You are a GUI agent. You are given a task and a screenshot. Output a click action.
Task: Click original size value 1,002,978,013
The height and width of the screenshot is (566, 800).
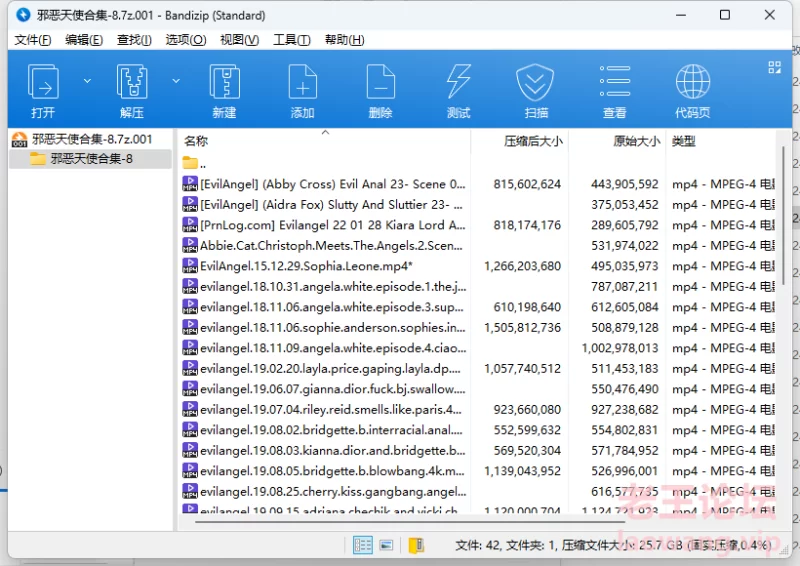(x=620, y=348)
